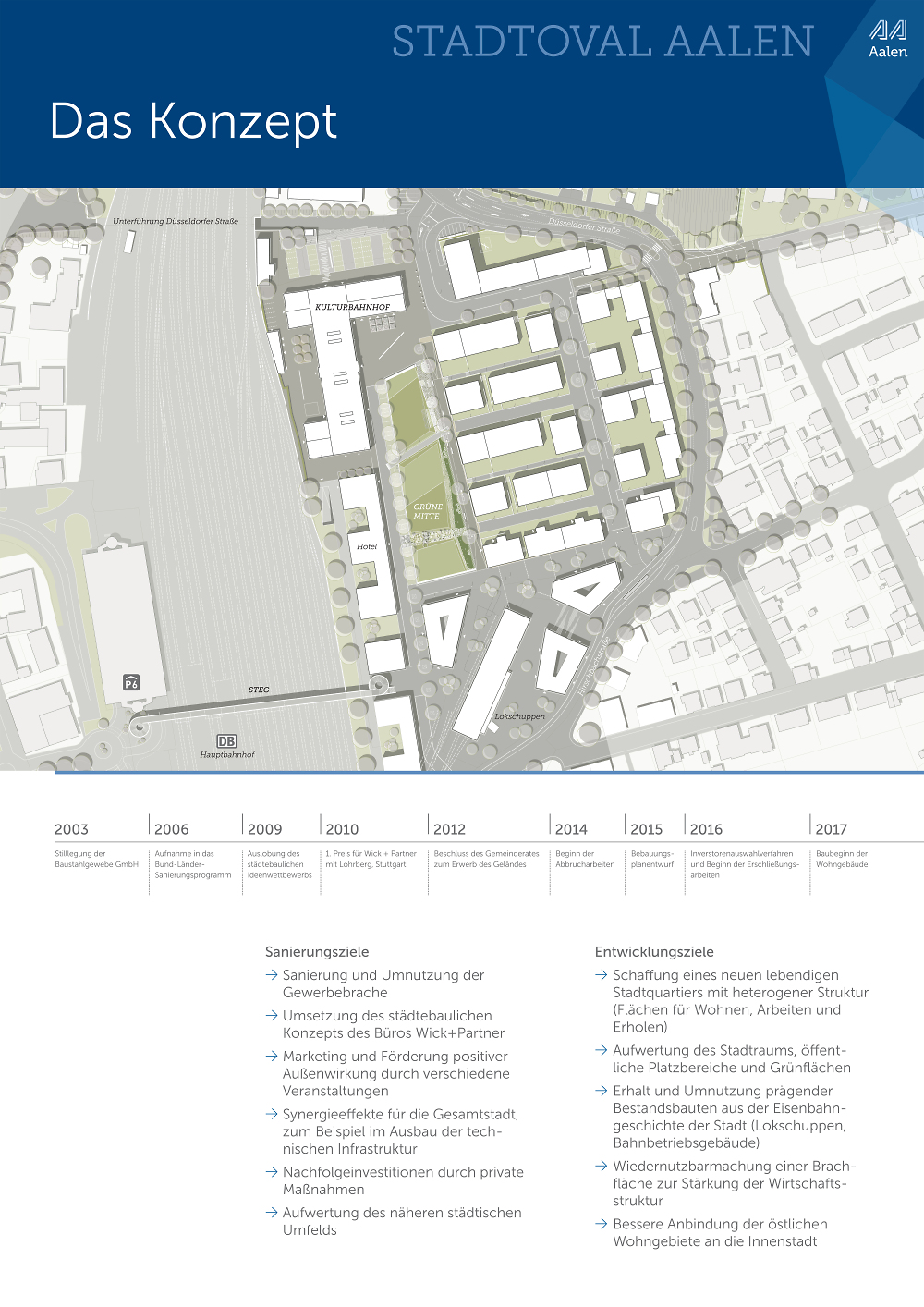Click the 2014 'Beginn der Abbrucharbeiten' entry
This screenshot has height=1307, width=924.
[x=584, y=859]
